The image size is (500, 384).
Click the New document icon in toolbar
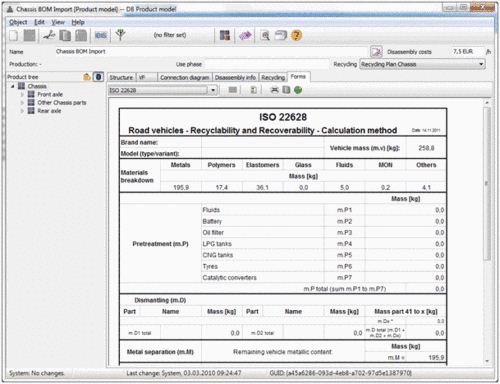click(13, 35)
